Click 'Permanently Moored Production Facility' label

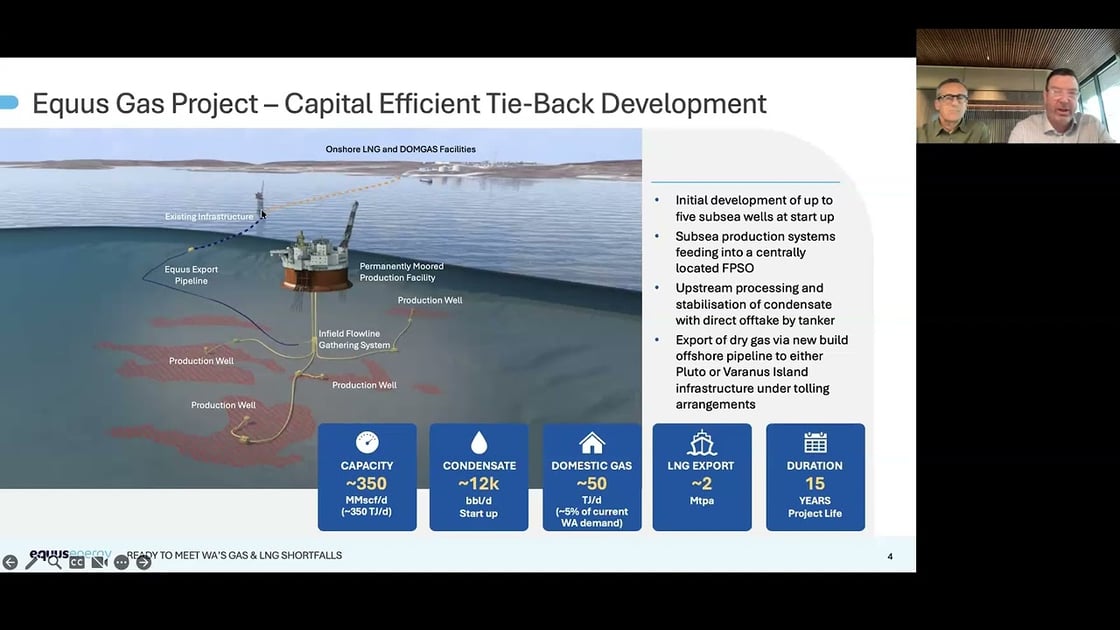click(x=401, y=271)
